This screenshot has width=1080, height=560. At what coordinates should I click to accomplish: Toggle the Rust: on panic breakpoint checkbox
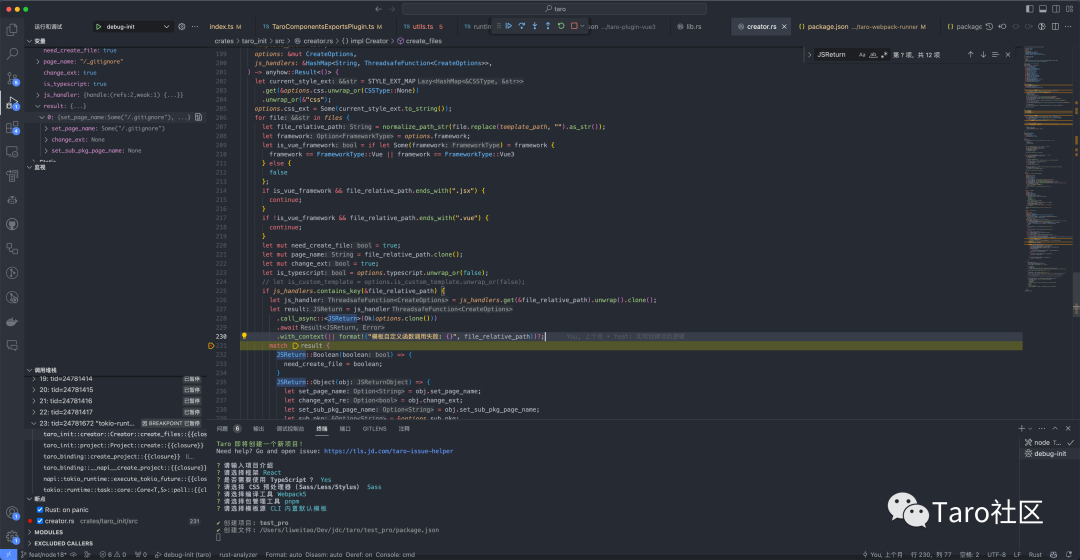click(40, 510)
